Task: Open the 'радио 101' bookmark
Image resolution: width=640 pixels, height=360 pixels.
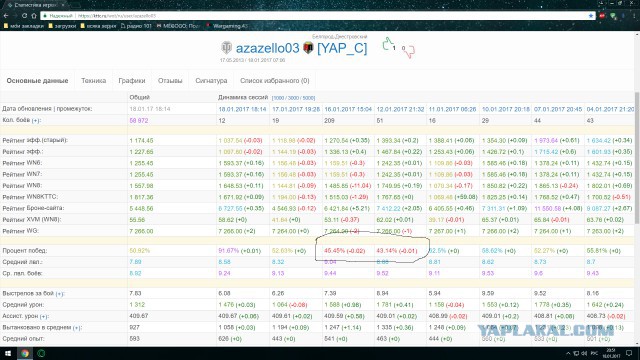Action: pos(136,26)
